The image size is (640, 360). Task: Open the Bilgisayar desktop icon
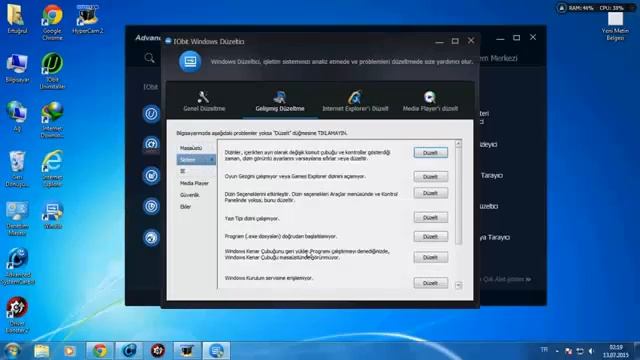pyautogui.click(x=17, y=68)
